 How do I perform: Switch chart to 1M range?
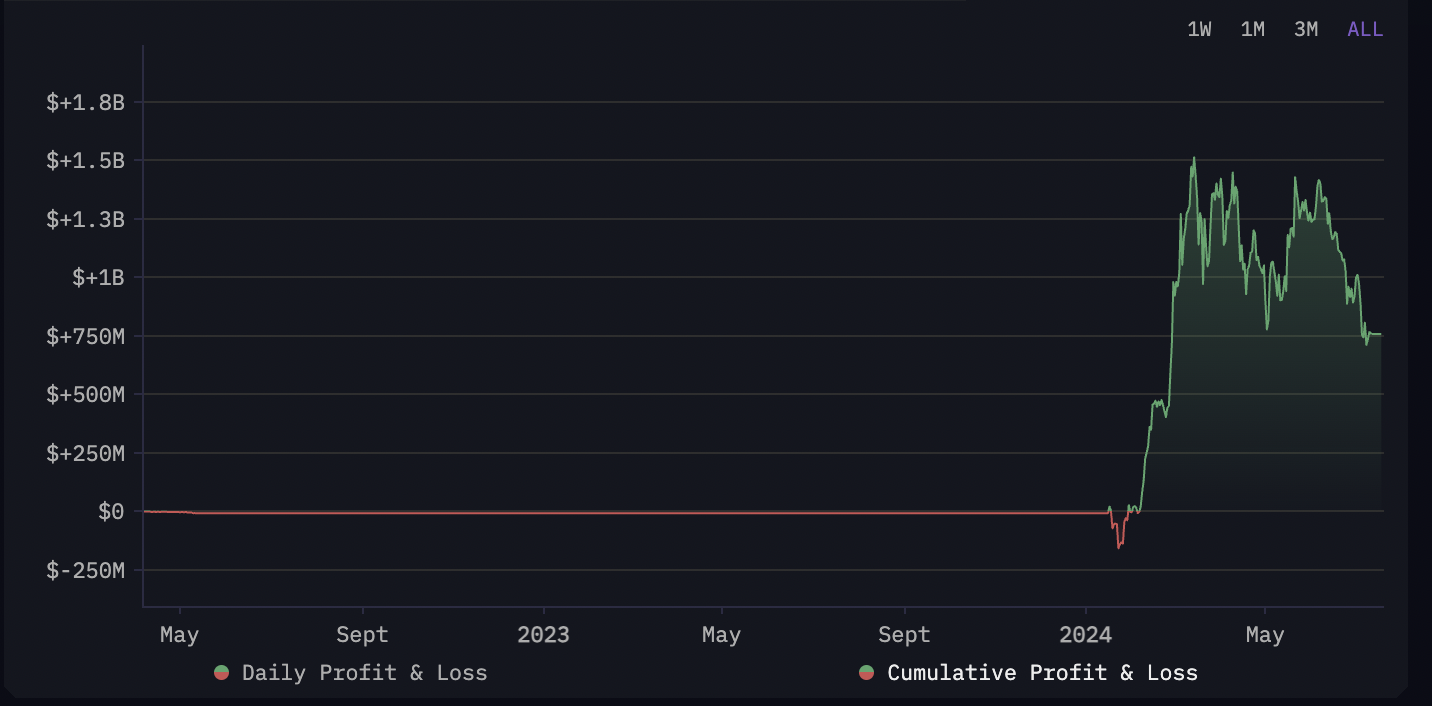point(1252,29)
